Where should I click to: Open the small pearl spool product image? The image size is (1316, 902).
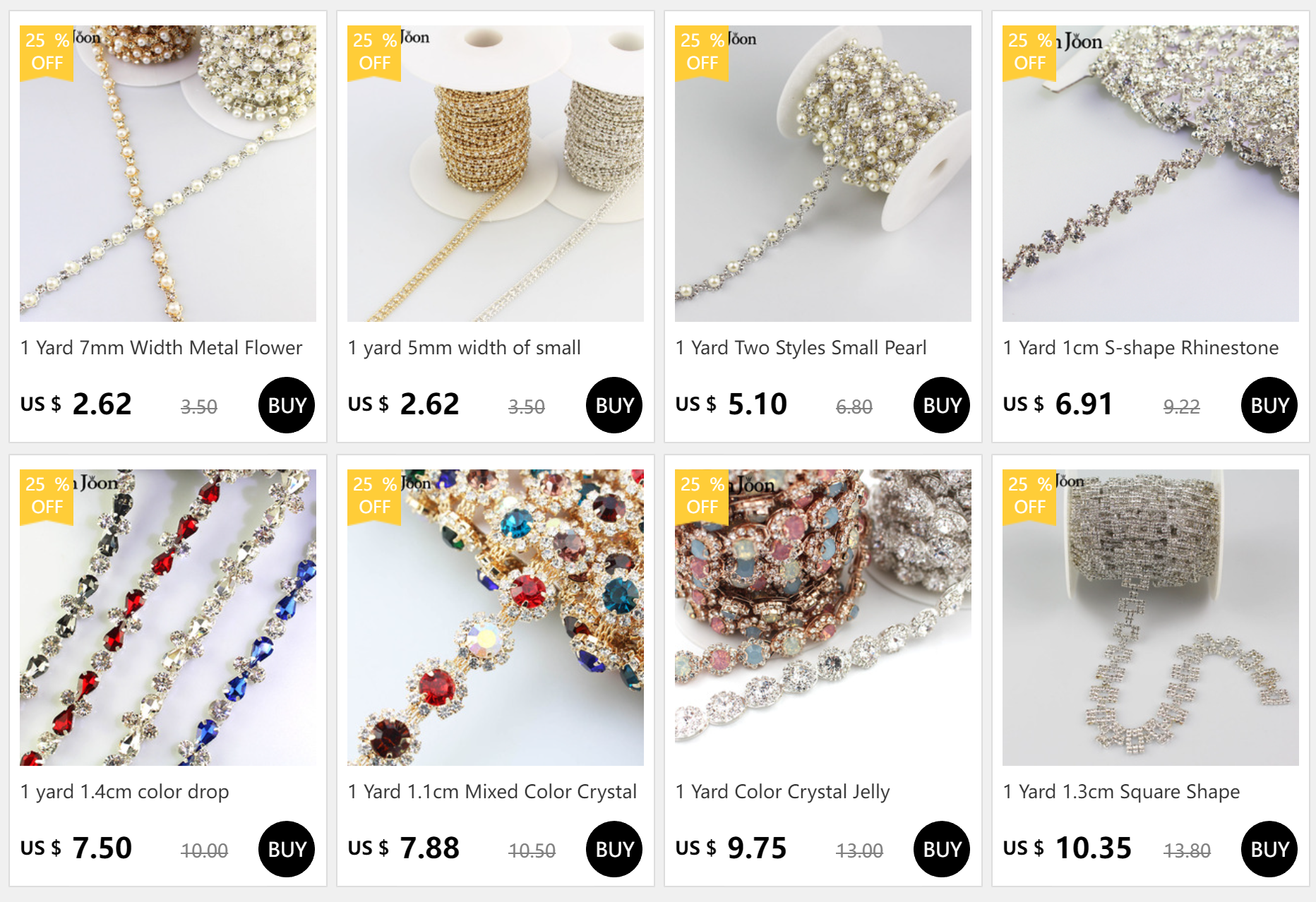(823, 174)
